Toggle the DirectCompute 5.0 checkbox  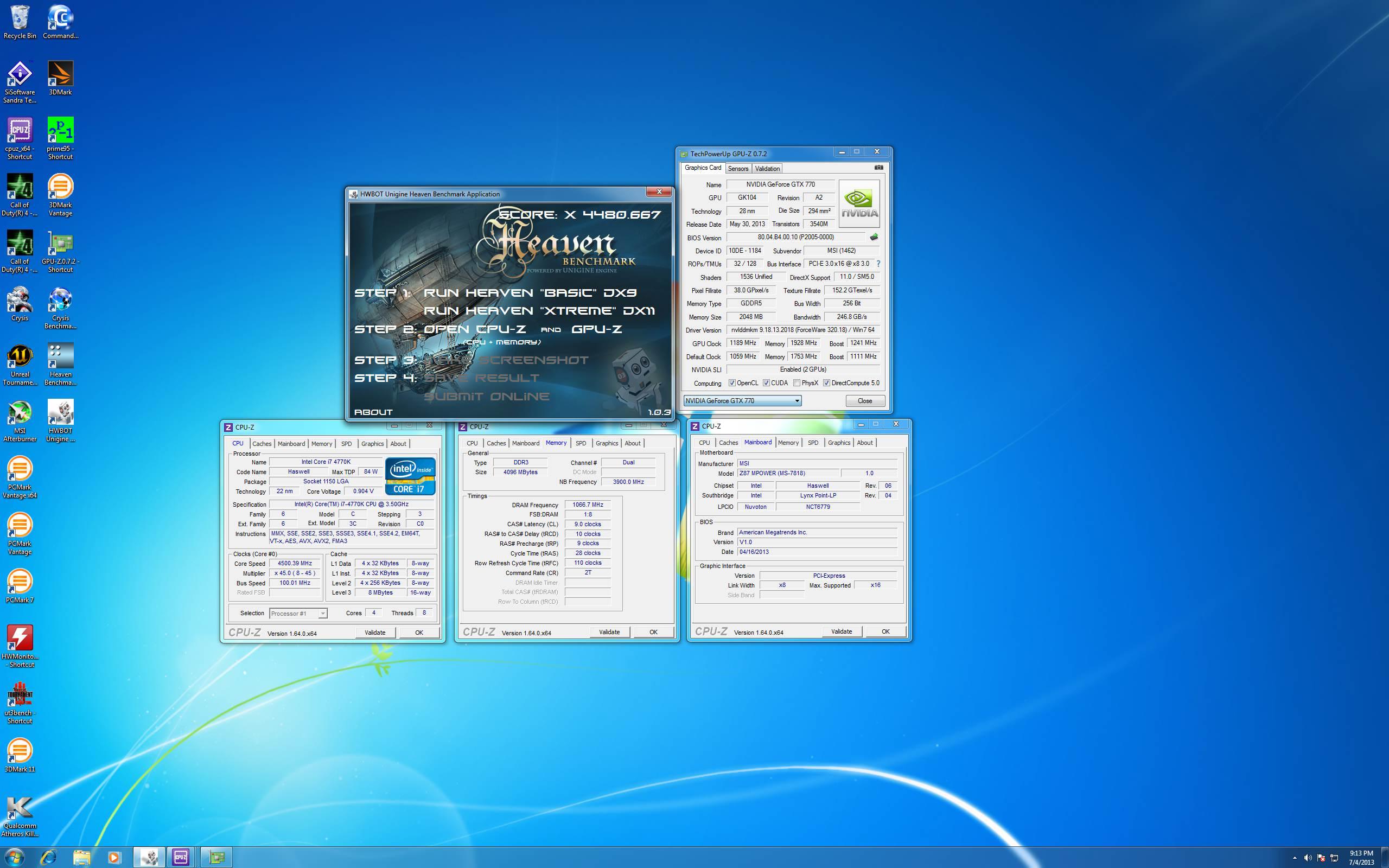pyautogui.click(x=826, y=383)
